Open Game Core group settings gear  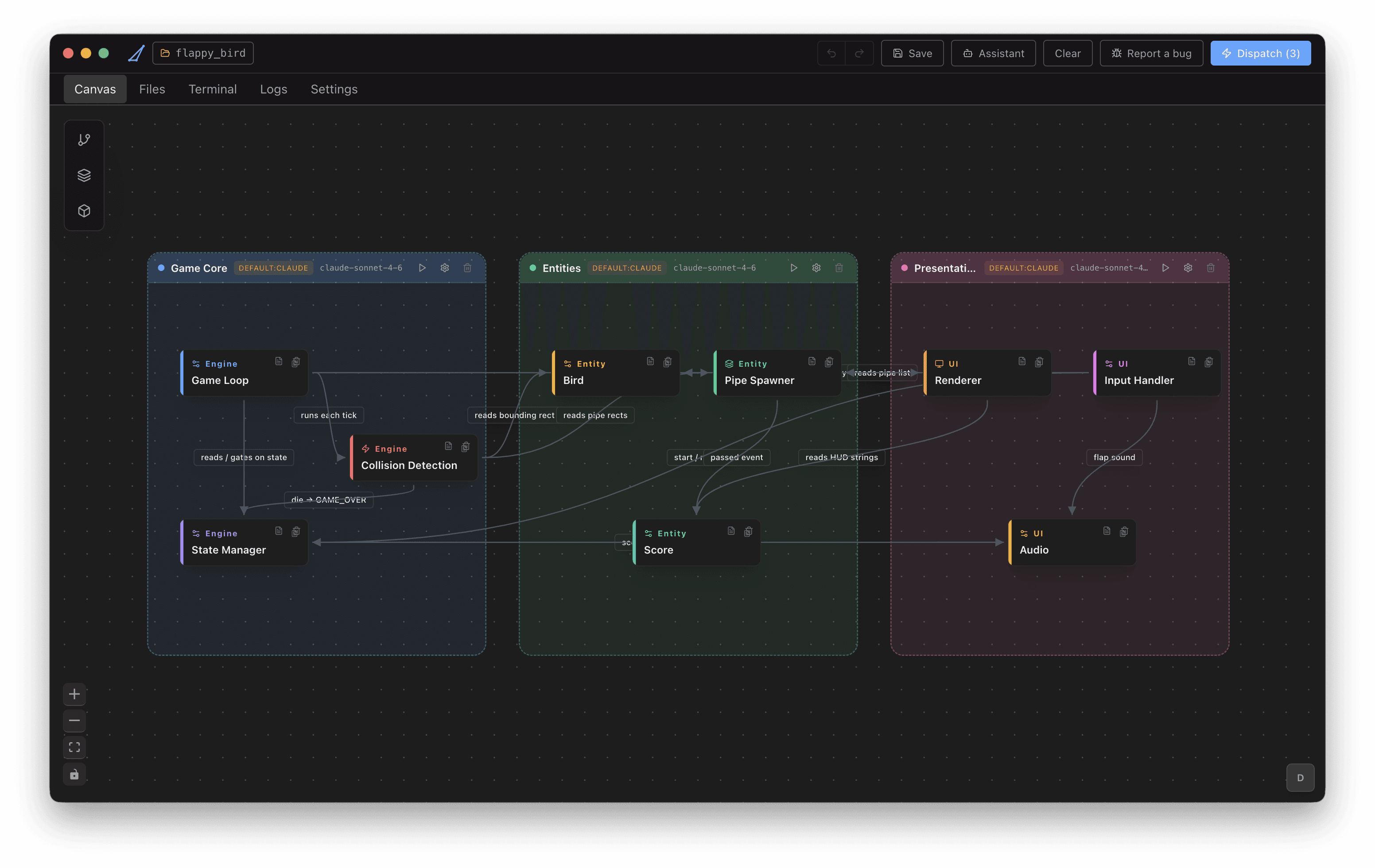tap(445, 267)
